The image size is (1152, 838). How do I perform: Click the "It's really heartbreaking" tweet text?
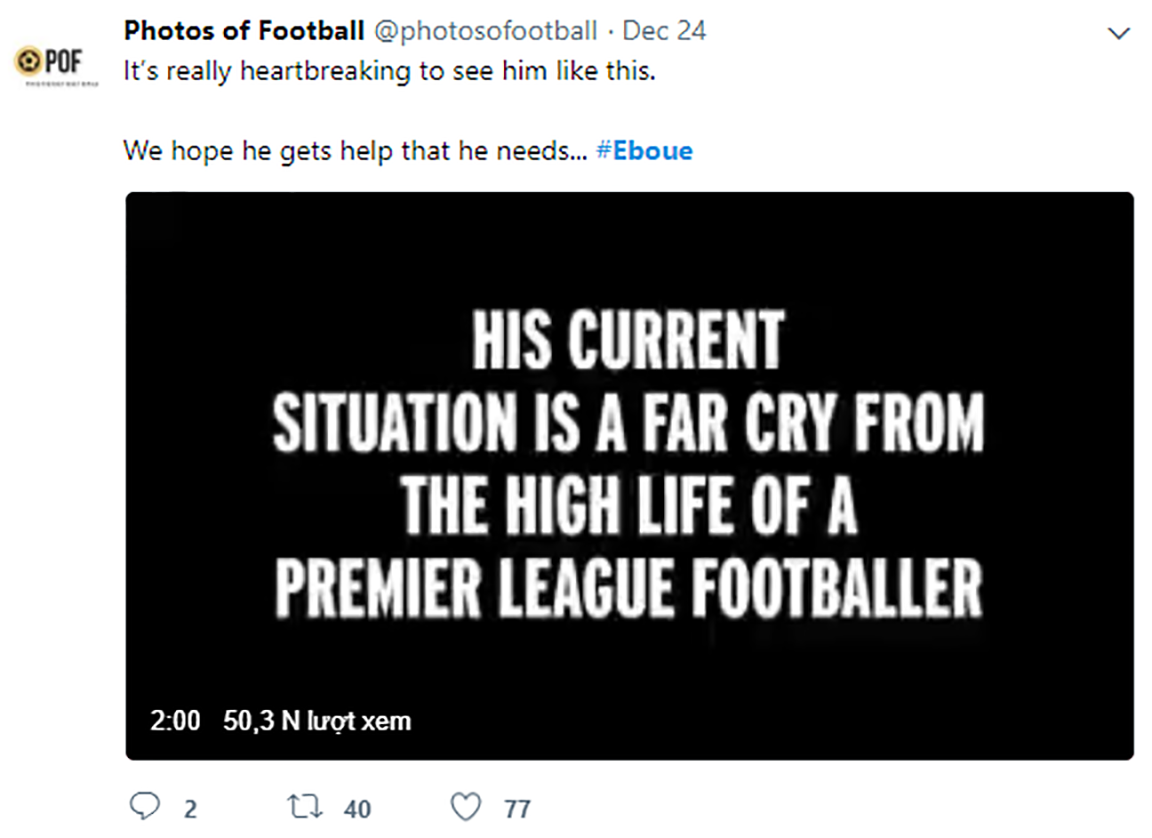[x=389, y=73]
